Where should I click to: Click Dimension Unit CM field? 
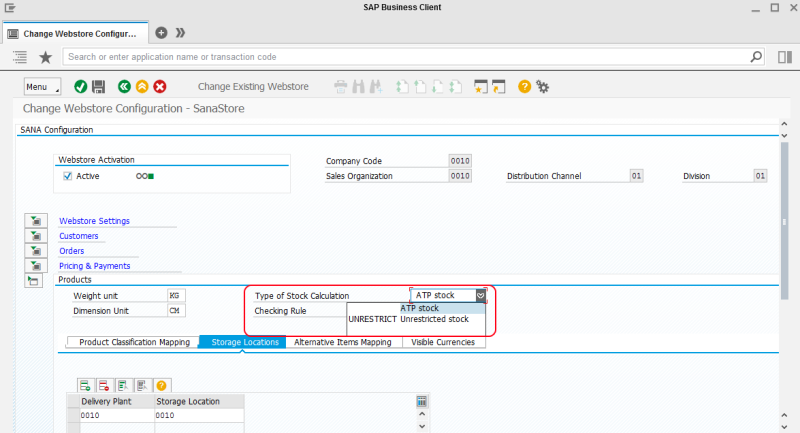click(176, 311)
